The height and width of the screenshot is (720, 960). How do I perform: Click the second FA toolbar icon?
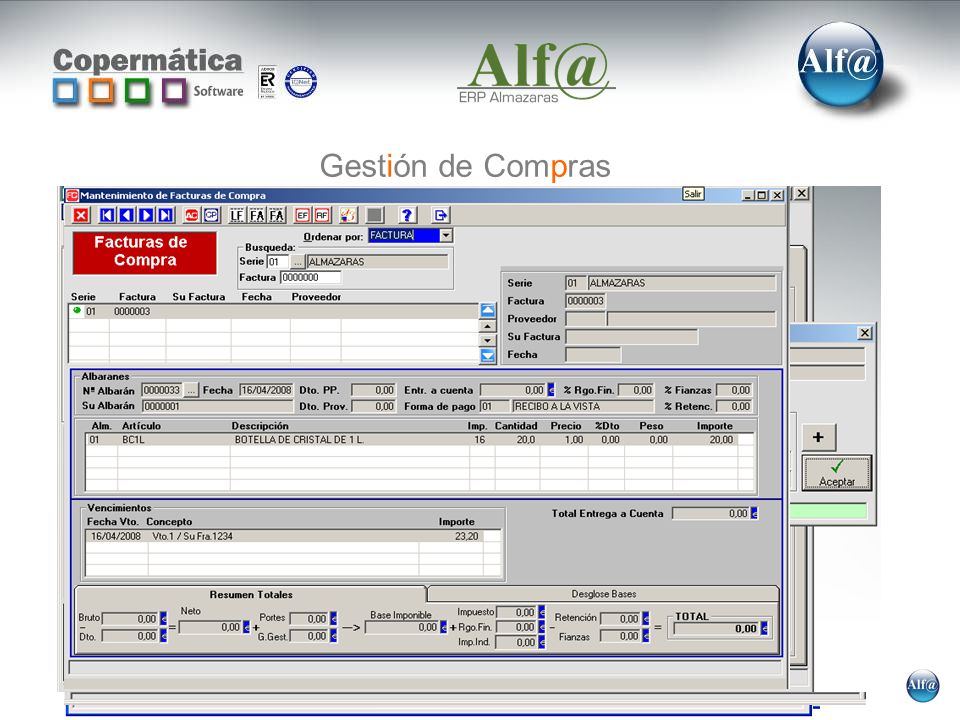coord(277,215)
